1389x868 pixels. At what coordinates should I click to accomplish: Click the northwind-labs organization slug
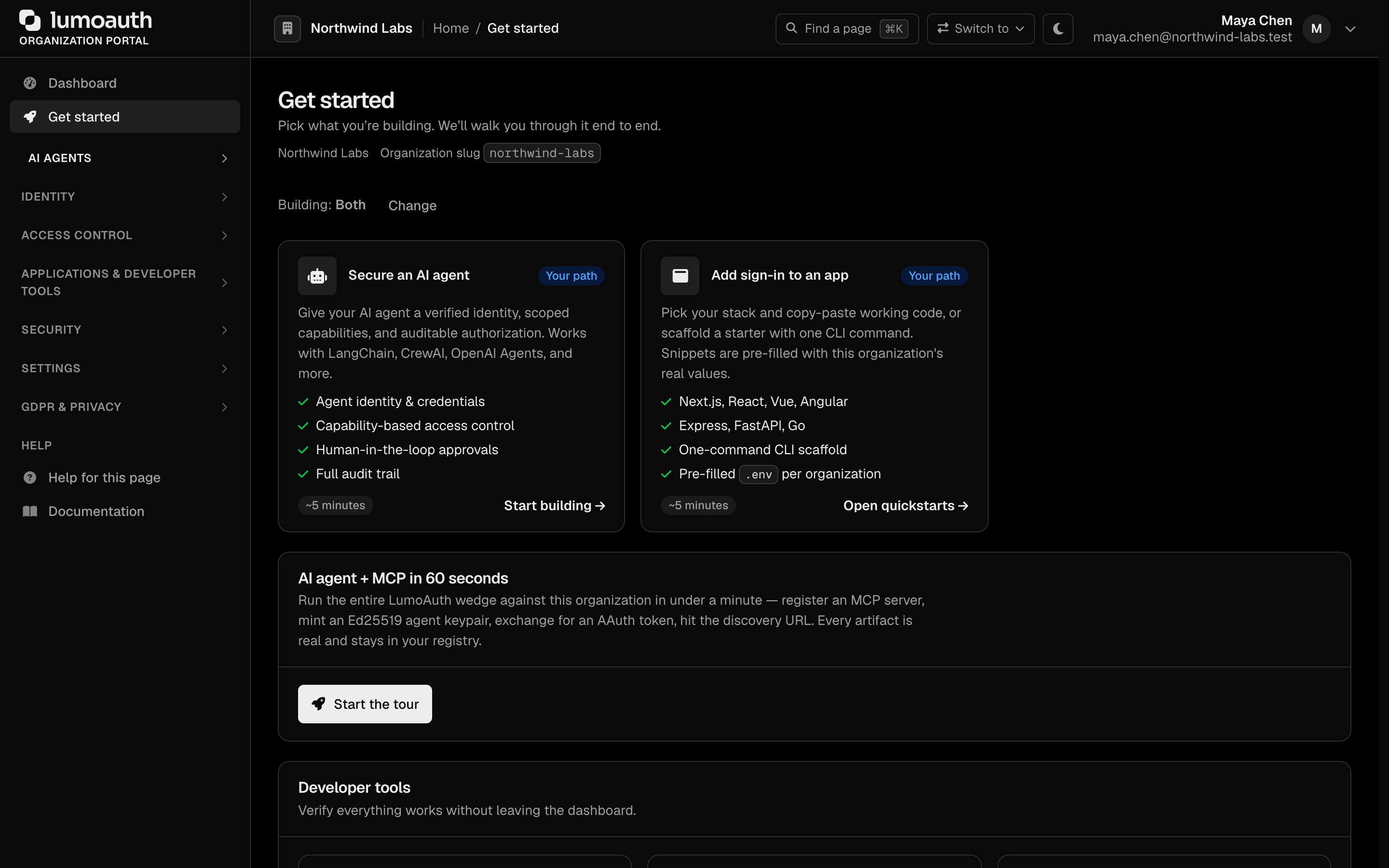point(541,153)
